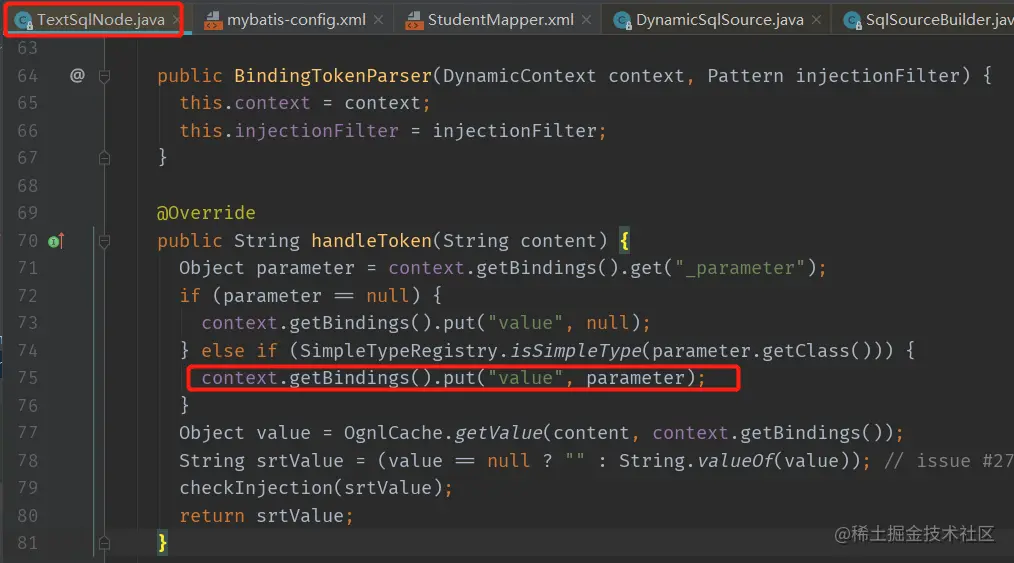Click the '// issue #27' comment

click(948, 460)
